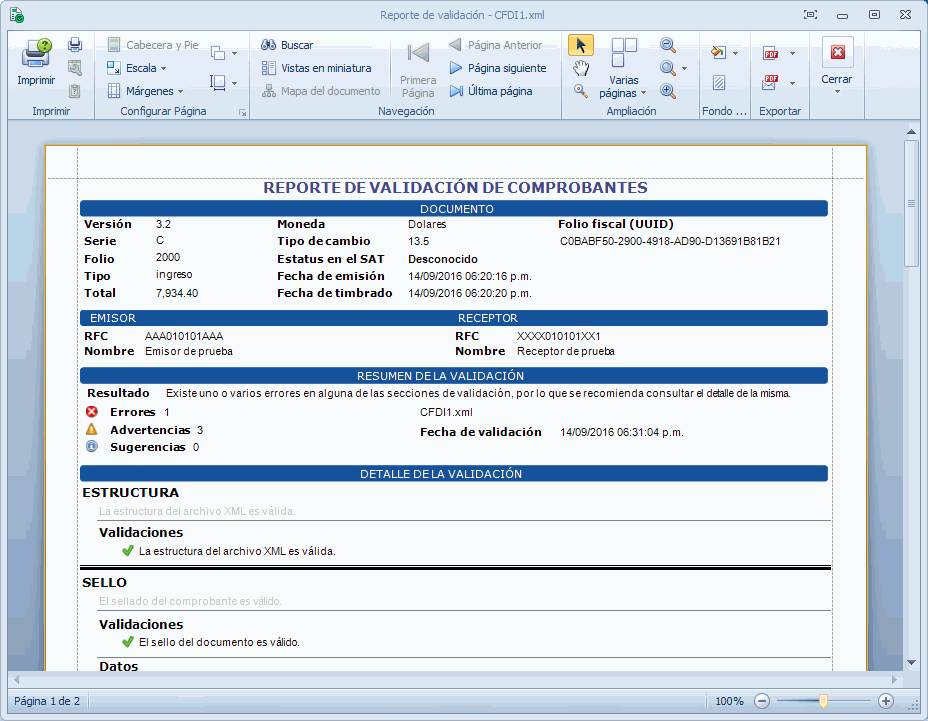Select the hand pan tool
Screen dimensions: 928x721
580,68
